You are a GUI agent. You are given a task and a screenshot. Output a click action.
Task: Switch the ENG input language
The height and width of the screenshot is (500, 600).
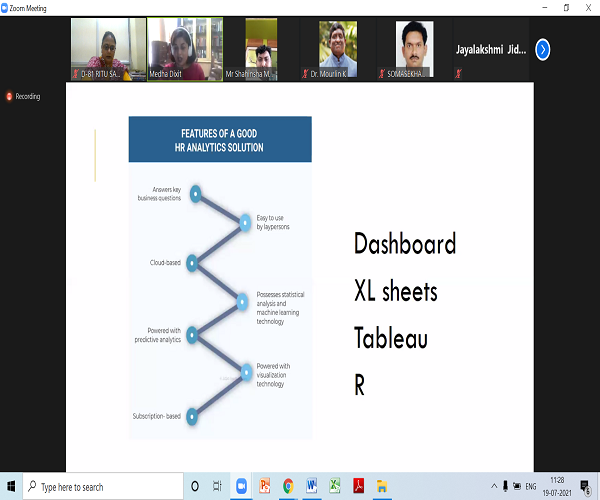pos(531,487)
